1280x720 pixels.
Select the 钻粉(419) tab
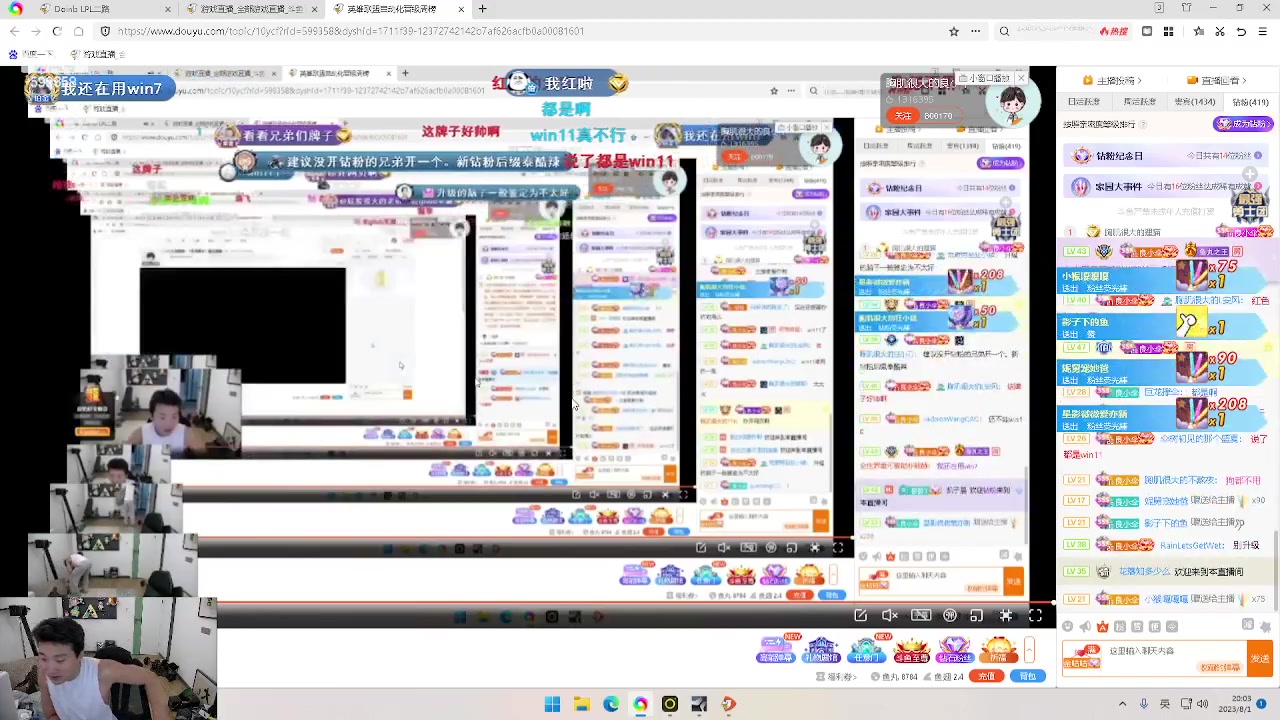pyautogui.click(x=1250, y=102)
